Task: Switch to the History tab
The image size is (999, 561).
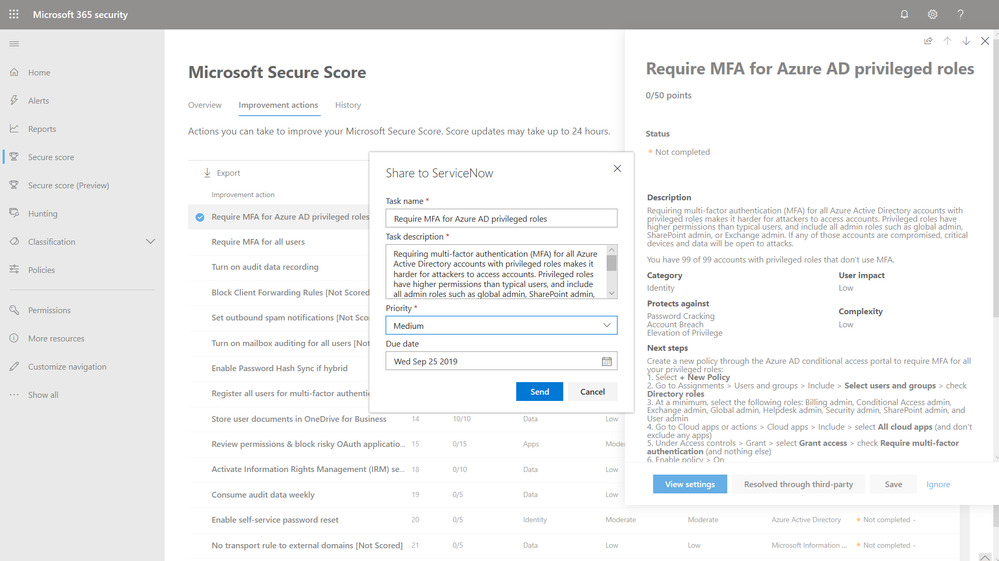Action: tap(348, 105)
